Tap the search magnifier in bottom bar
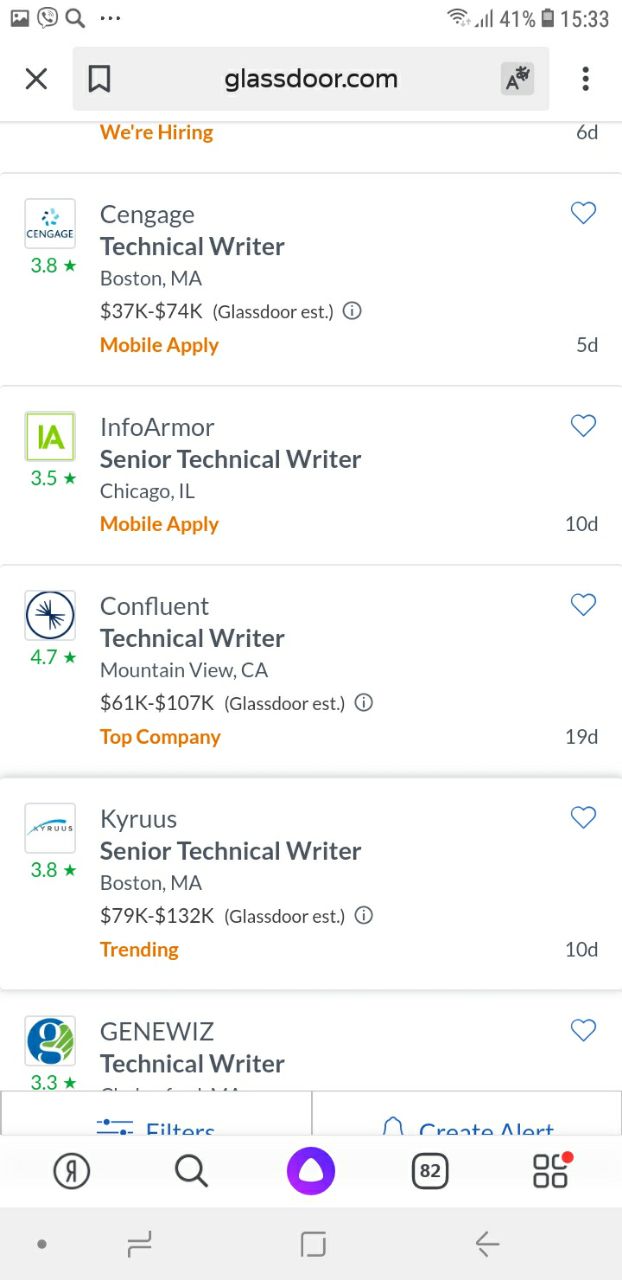This screenshot has width=622, height=1280. [x=191, y=1171]
